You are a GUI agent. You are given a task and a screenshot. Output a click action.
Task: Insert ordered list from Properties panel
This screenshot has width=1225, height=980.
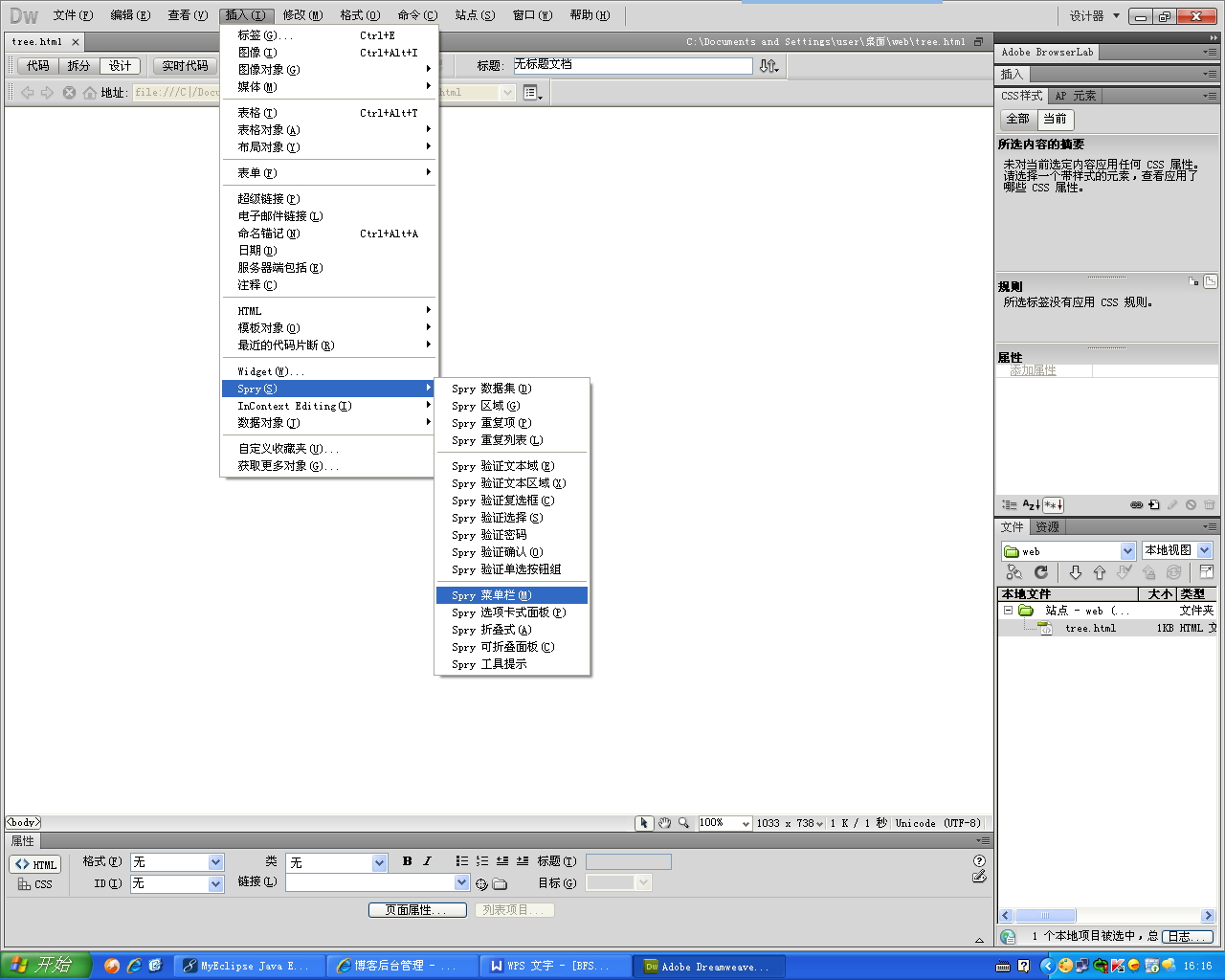[x=482, y=861]
